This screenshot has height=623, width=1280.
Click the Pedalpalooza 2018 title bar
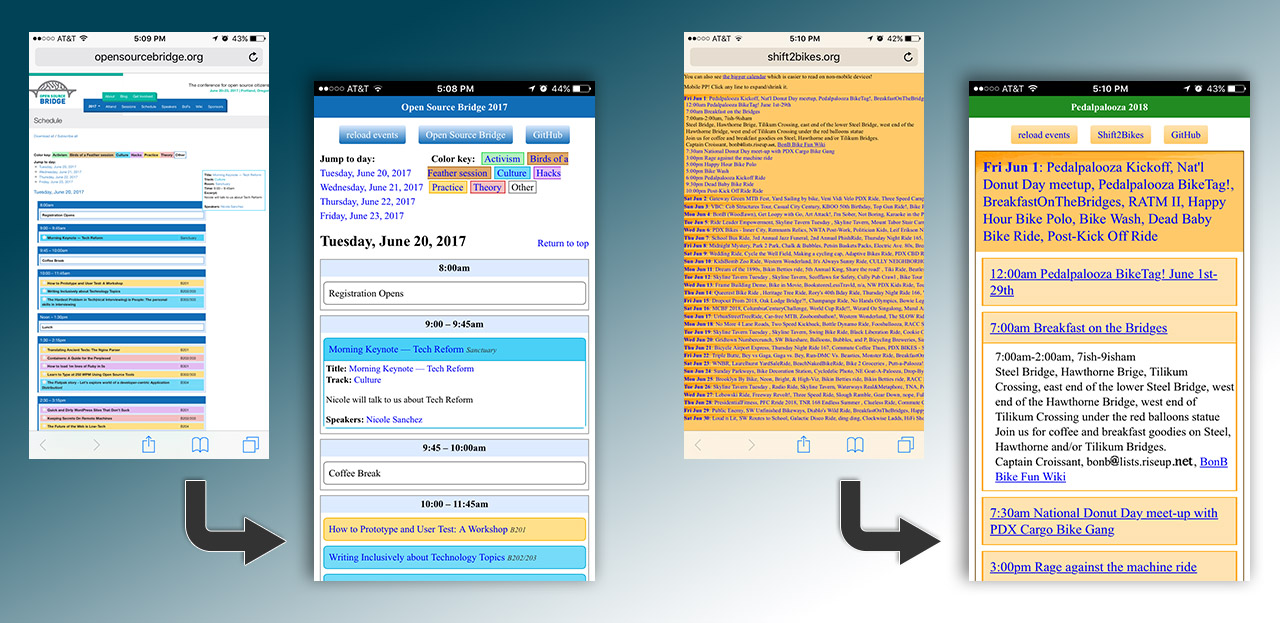[1109, 107]
